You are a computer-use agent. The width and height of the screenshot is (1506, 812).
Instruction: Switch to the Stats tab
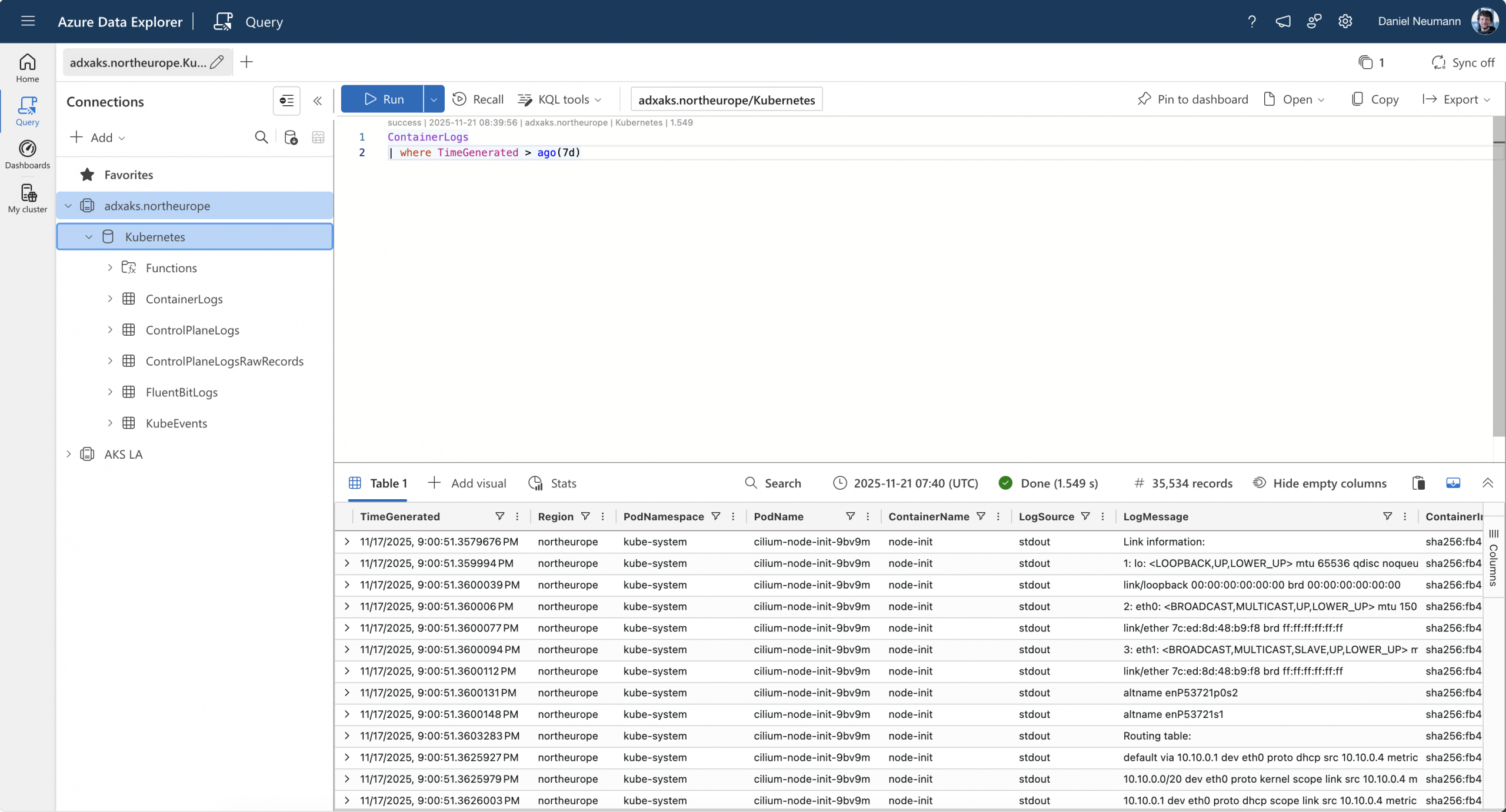[x=552, y=483]
